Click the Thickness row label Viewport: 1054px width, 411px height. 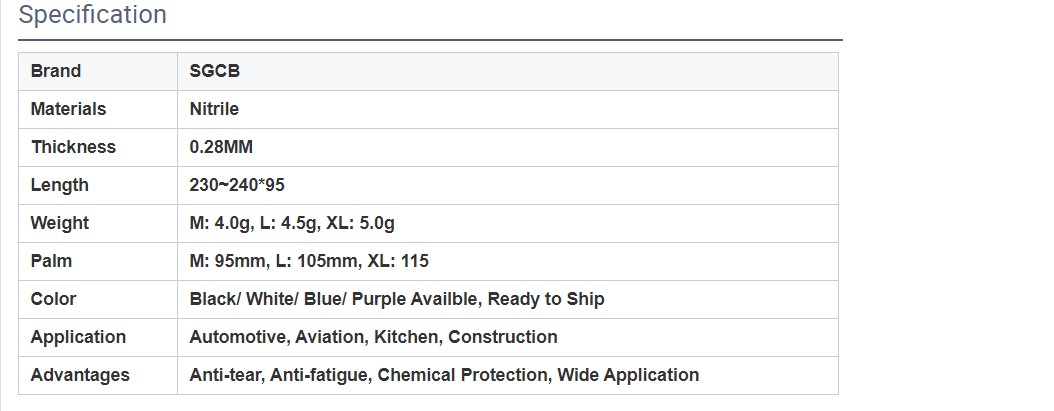click(73, 147)
